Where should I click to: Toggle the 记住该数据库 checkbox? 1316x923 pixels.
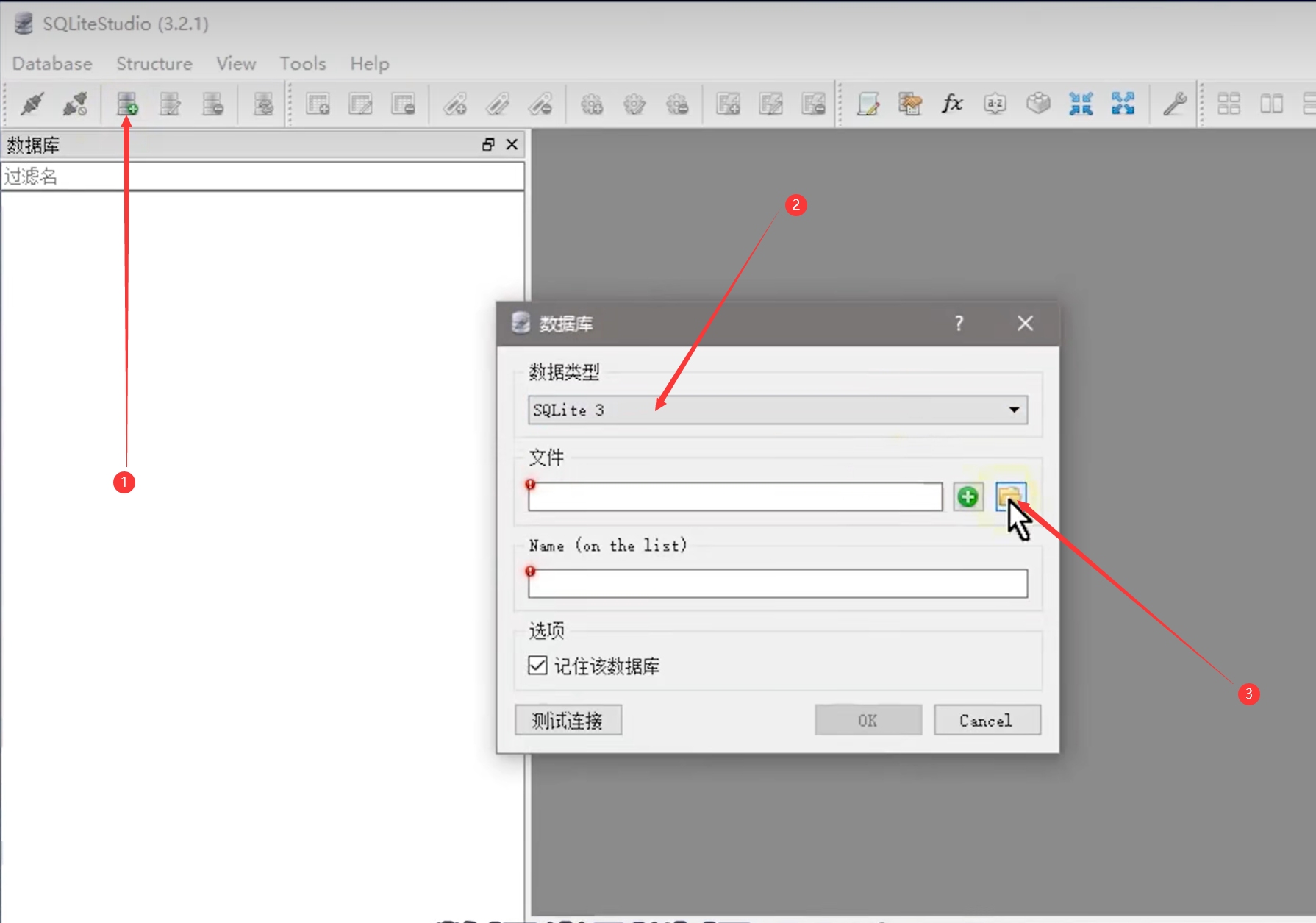(x=537, y=666)
